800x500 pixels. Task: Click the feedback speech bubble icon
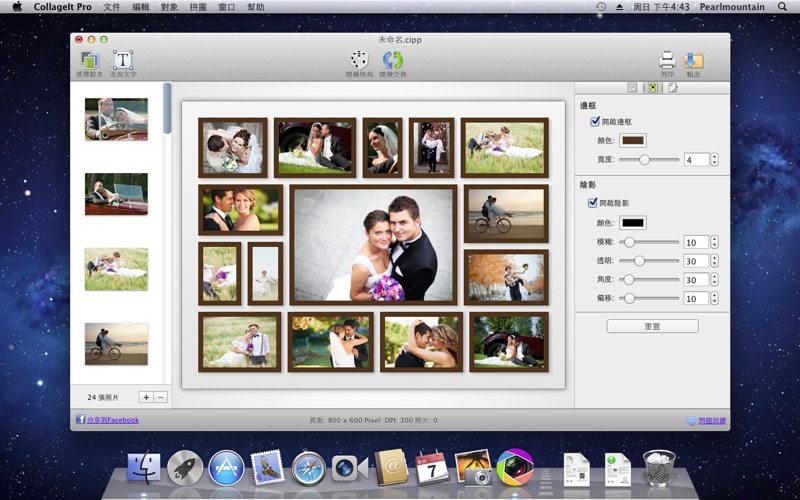tap(691, 421)
